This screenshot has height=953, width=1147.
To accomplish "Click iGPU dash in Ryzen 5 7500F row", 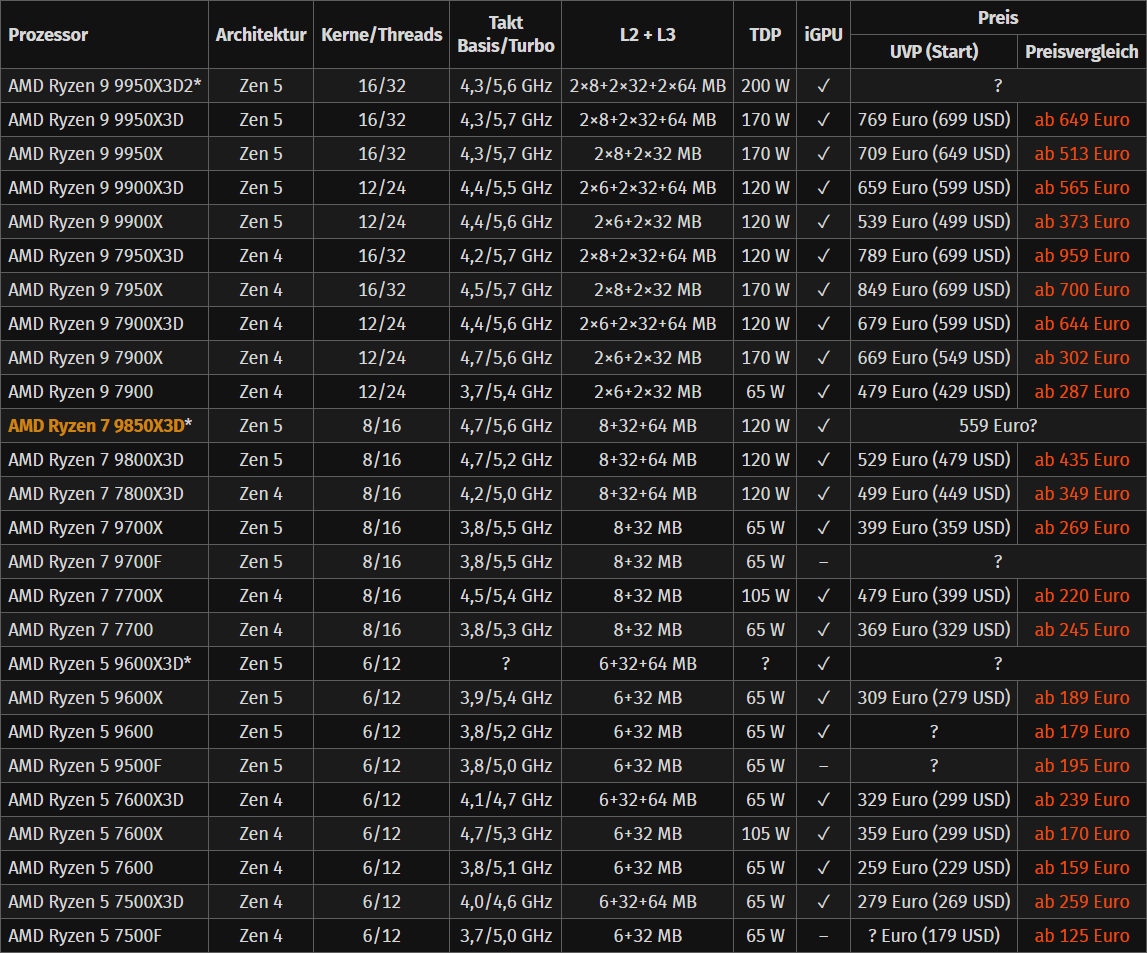I will click(x=823, y=936).
